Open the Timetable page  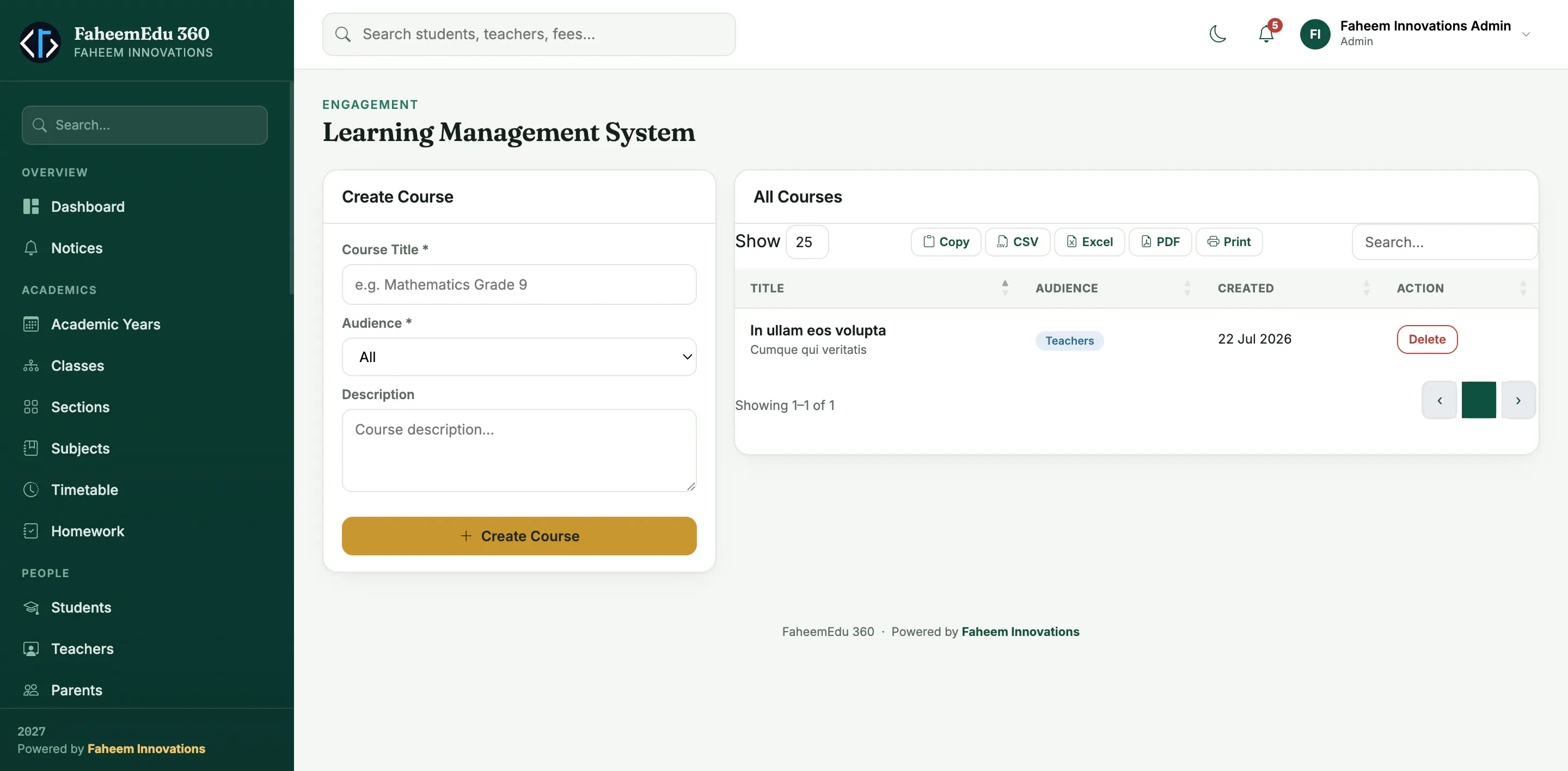pyautogui.click(x=84, y=490)
